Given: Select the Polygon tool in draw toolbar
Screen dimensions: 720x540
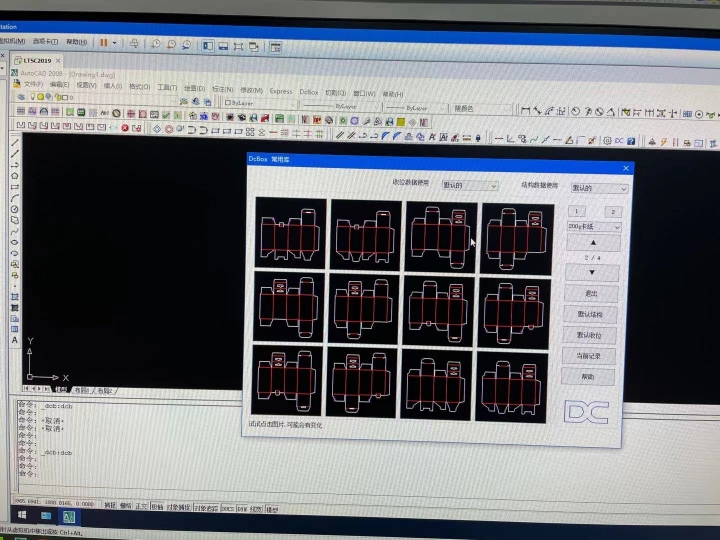Looking at the screenshot, I should [15, 175].
